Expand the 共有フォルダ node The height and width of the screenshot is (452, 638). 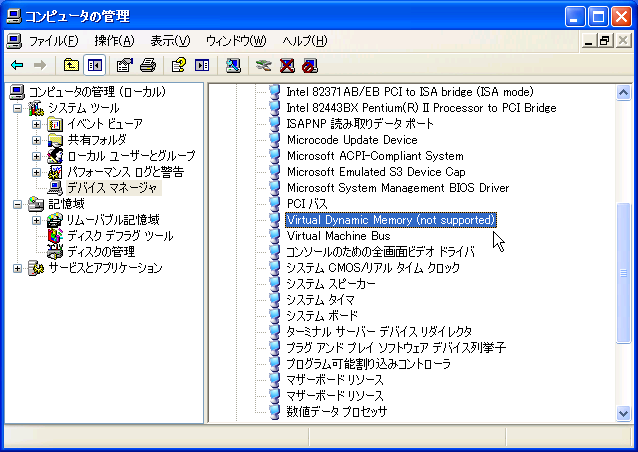click(36, 140)
